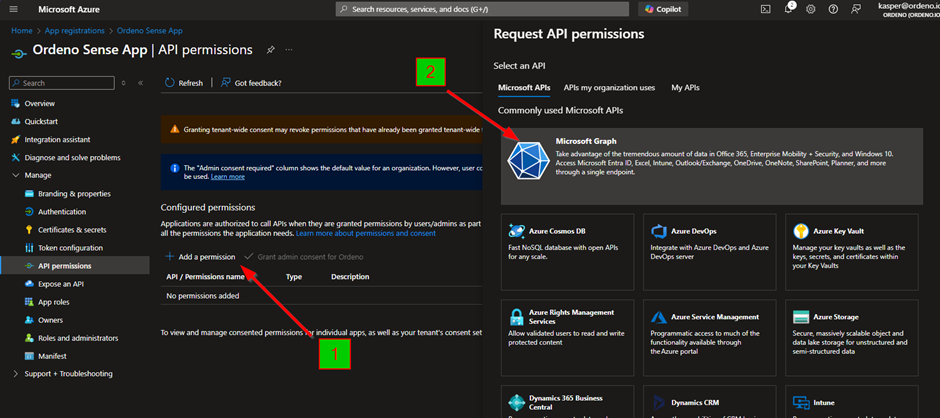940x418 pixels.
Task: Pin the API permissions blade
Action: [x=270, y=50]
